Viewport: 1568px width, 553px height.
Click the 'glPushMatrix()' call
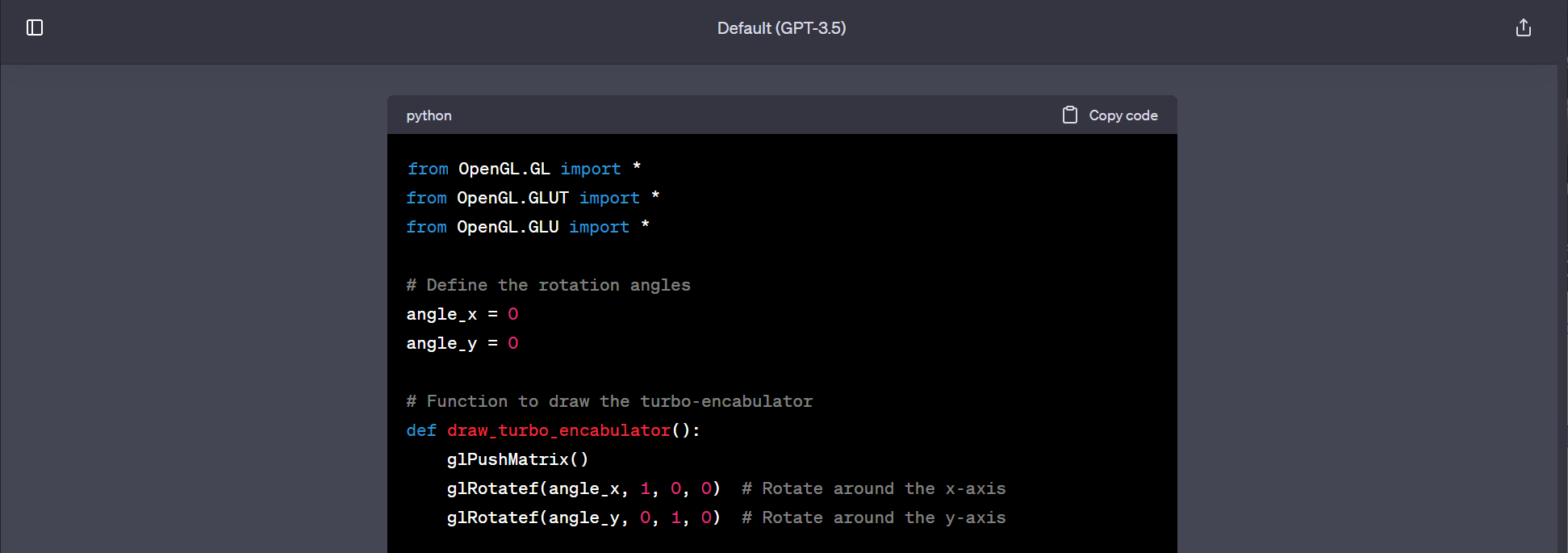518,459
